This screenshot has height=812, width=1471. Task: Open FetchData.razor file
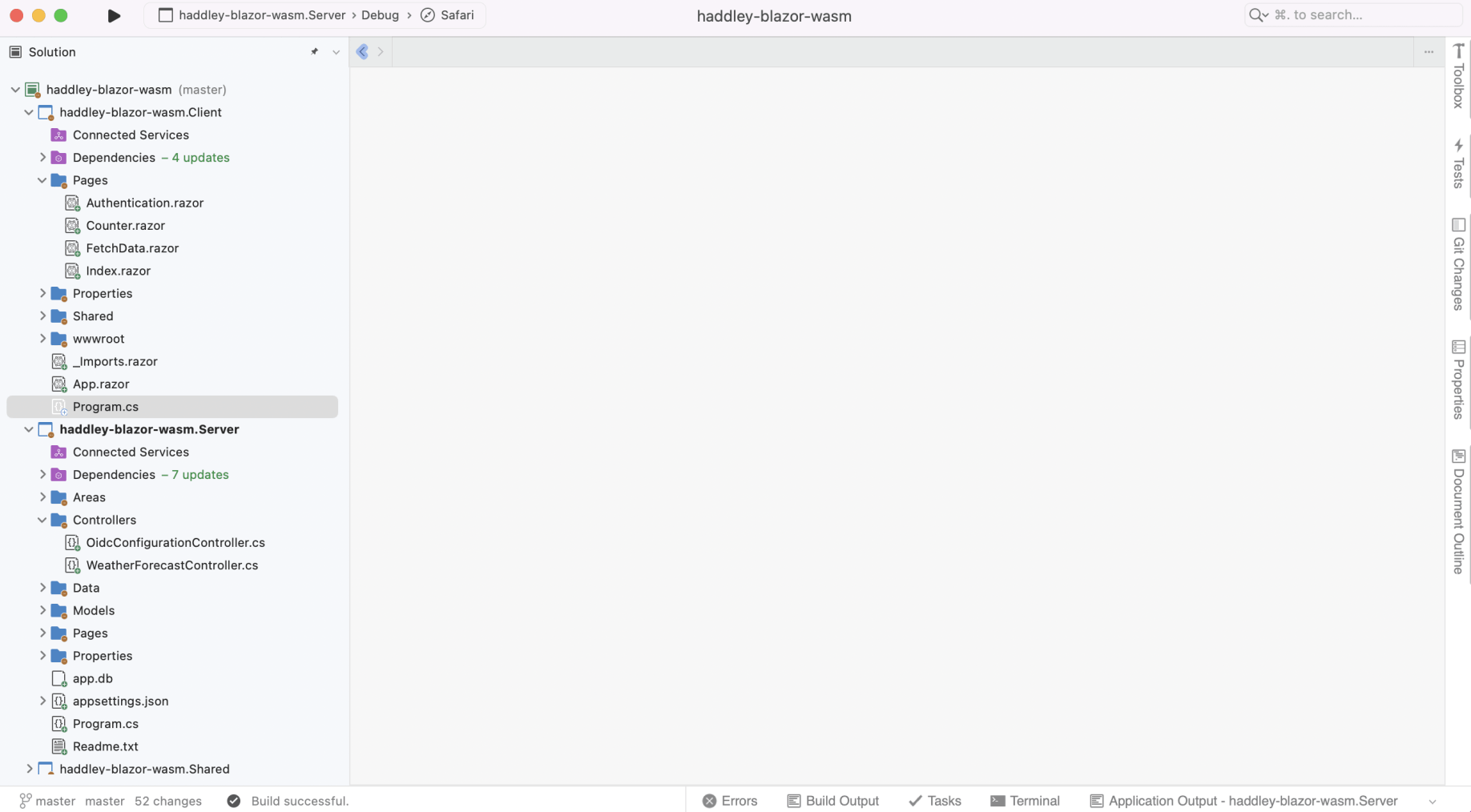132,248
